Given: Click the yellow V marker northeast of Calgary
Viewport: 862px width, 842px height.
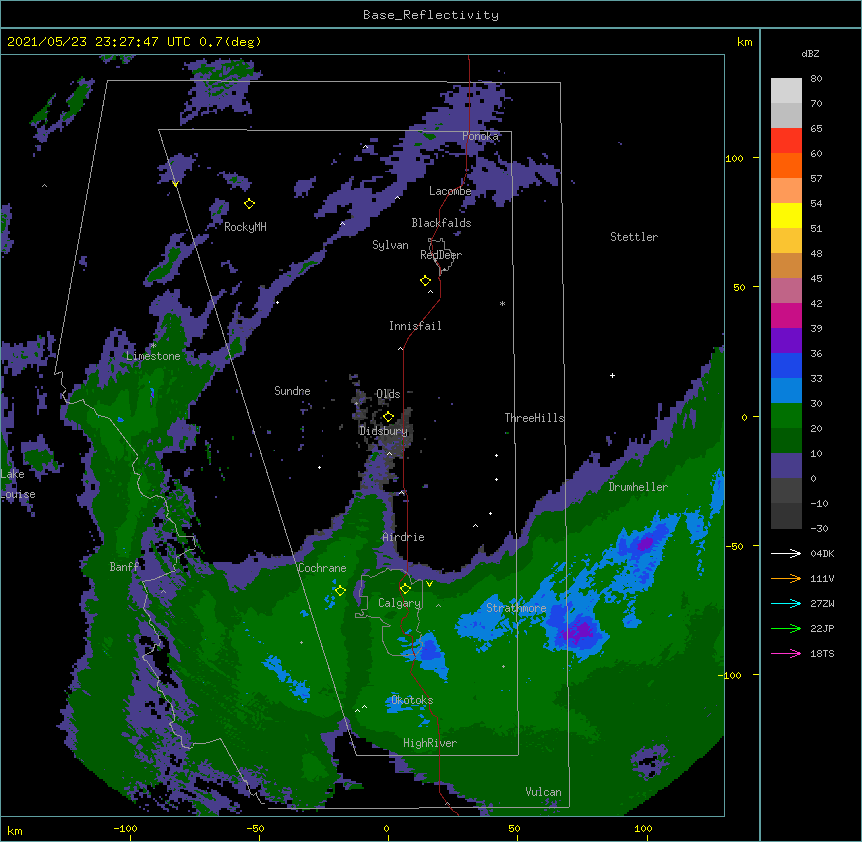Looking at the screenshot, I should pos(429,584).
